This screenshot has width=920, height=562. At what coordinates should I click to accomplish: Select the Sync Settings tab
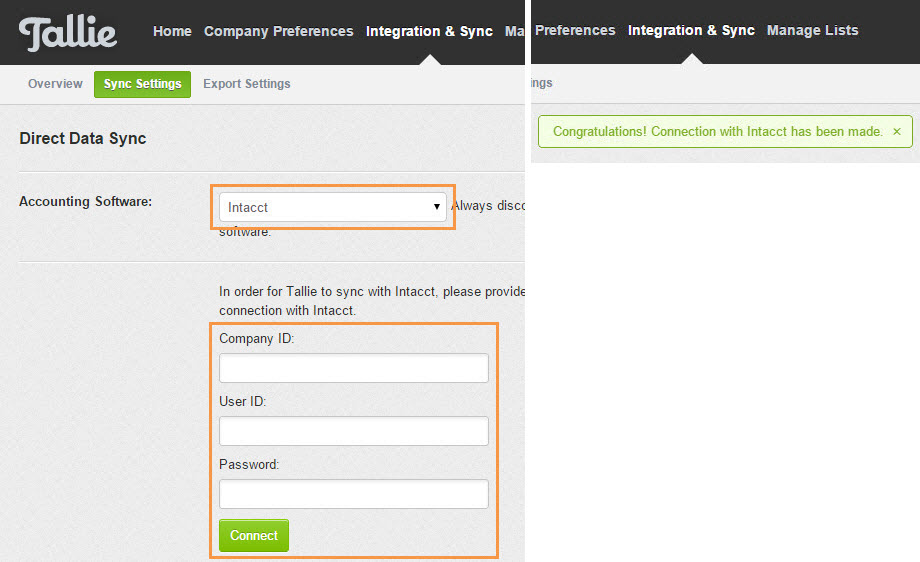(143, 84)
